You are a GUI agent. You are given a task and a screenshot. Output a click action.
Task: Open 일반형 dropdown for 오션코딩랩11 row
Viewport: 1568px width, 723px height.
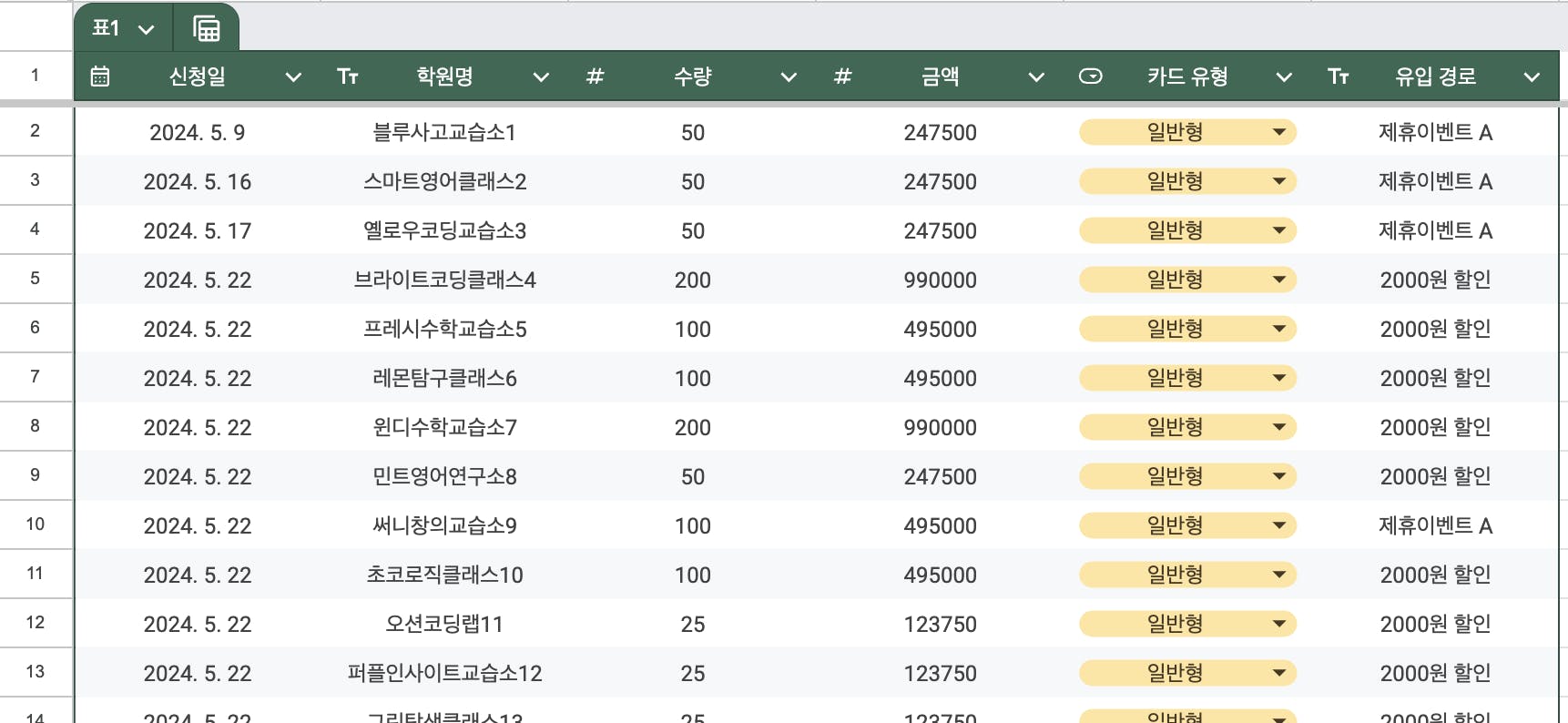point(1279,624)
